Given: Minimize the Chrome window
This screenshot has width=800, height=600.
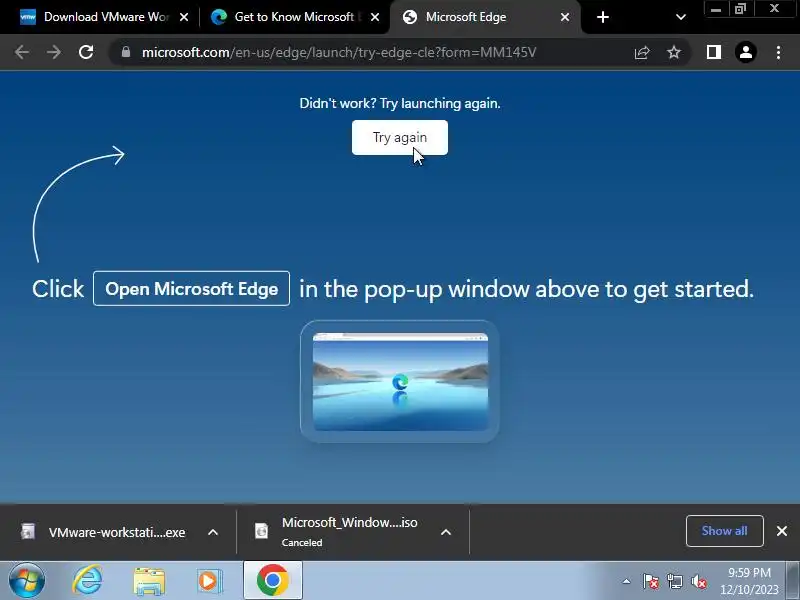Looking at the screenshot, I should click(716, 9).
